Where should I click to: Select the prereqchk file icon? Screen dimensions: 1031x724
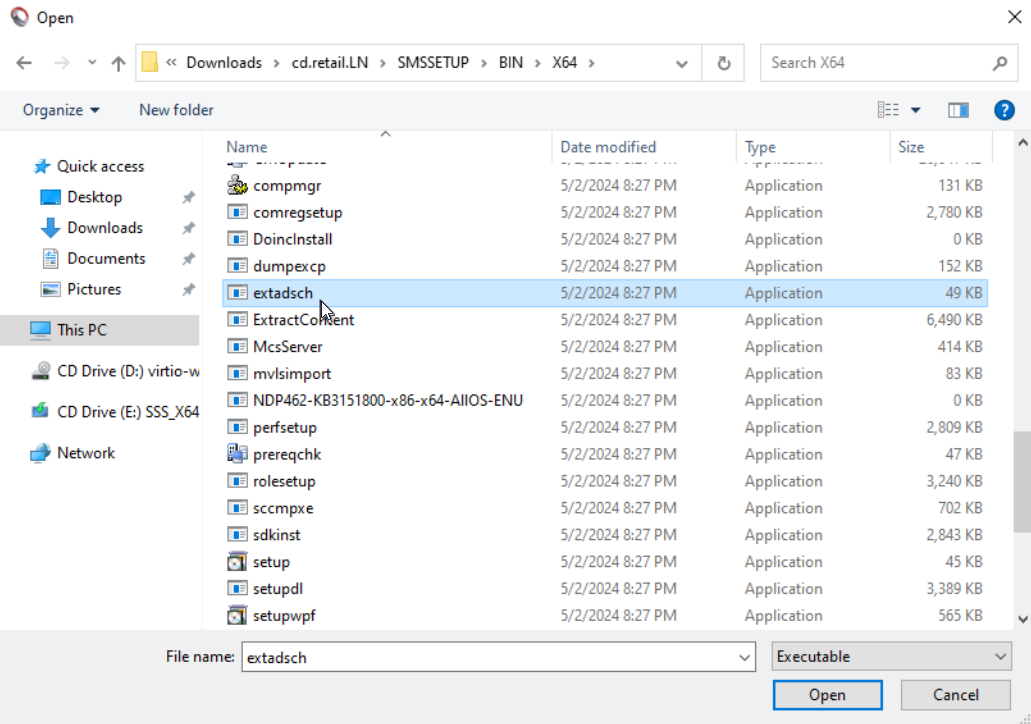pyautogui.click(x=237, y=455)
